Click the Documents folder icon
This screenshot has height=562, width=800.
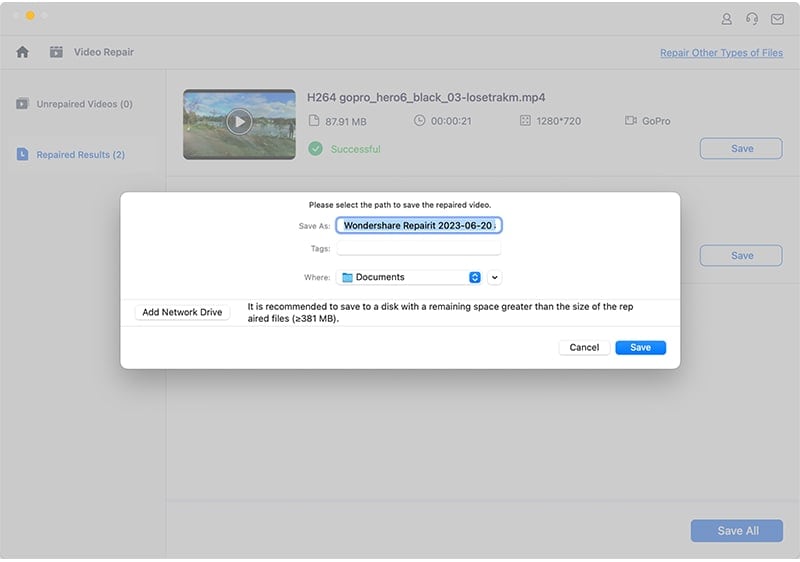[347, 277]
